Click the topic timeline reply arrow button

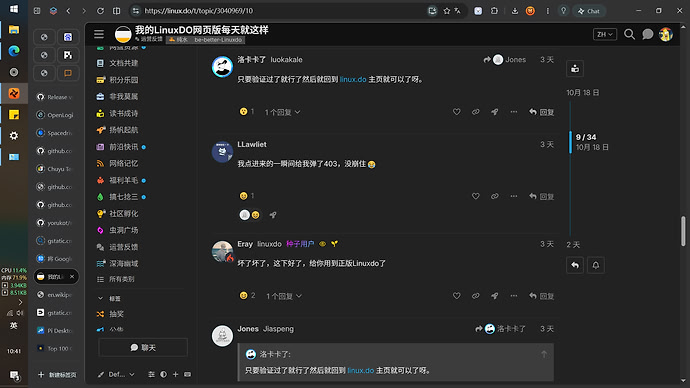(x=575, y=265)
